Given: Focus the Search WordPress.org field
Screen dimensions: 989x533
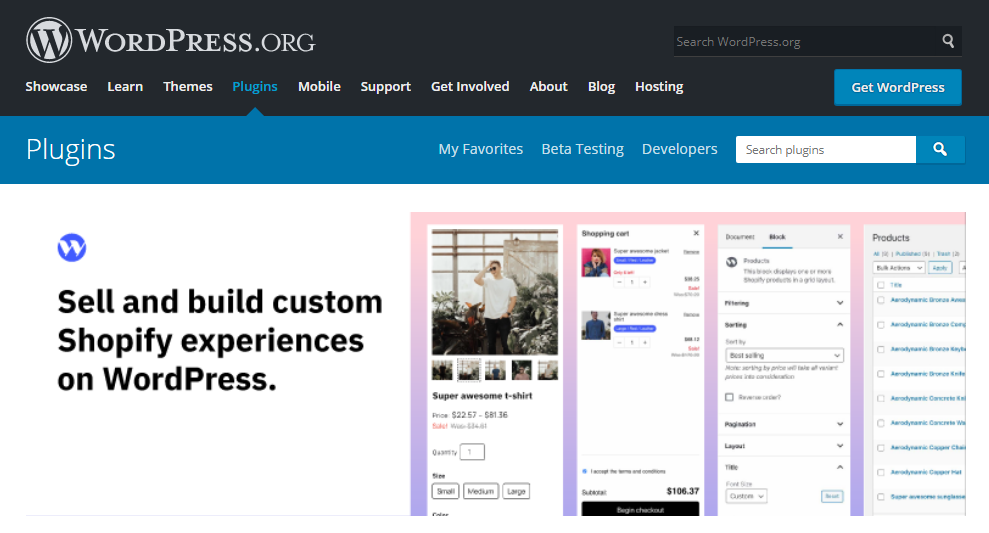Looking at the screenshot, I should (x=806, y=42).
